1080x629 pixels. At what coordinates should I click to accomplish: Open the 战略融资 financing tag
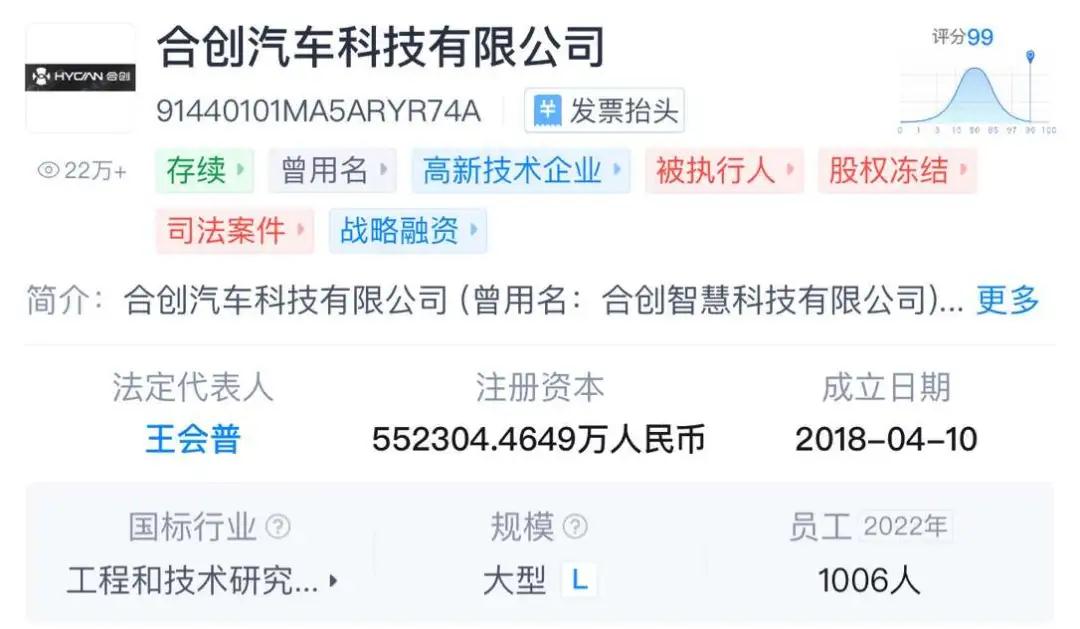(x=408, y=230)
